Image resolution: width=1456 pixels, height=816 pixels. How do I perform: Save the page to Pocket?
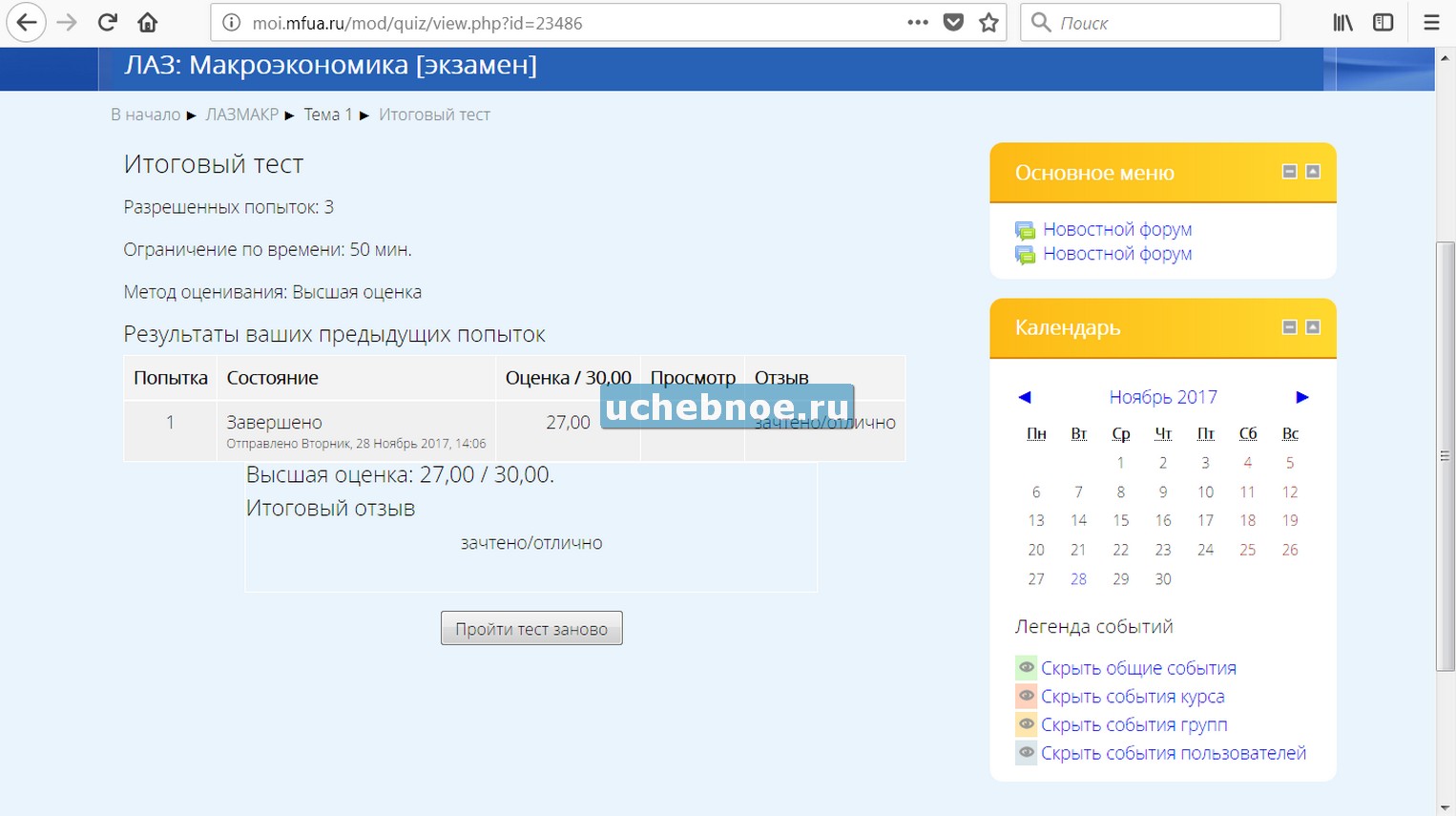pos(953,23)
